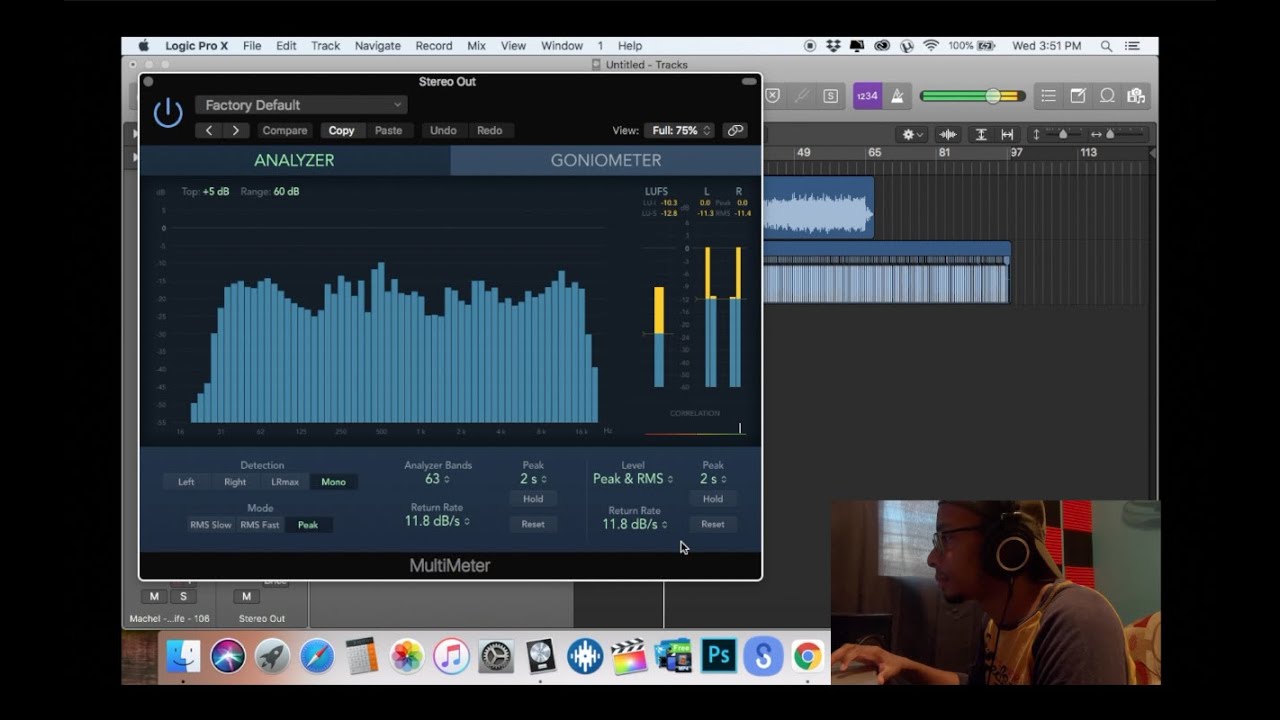Viewport: 1280px width, 720px height.
Task: Mute the Stereo Out channel strip
Action: click(x=246, y=597)
